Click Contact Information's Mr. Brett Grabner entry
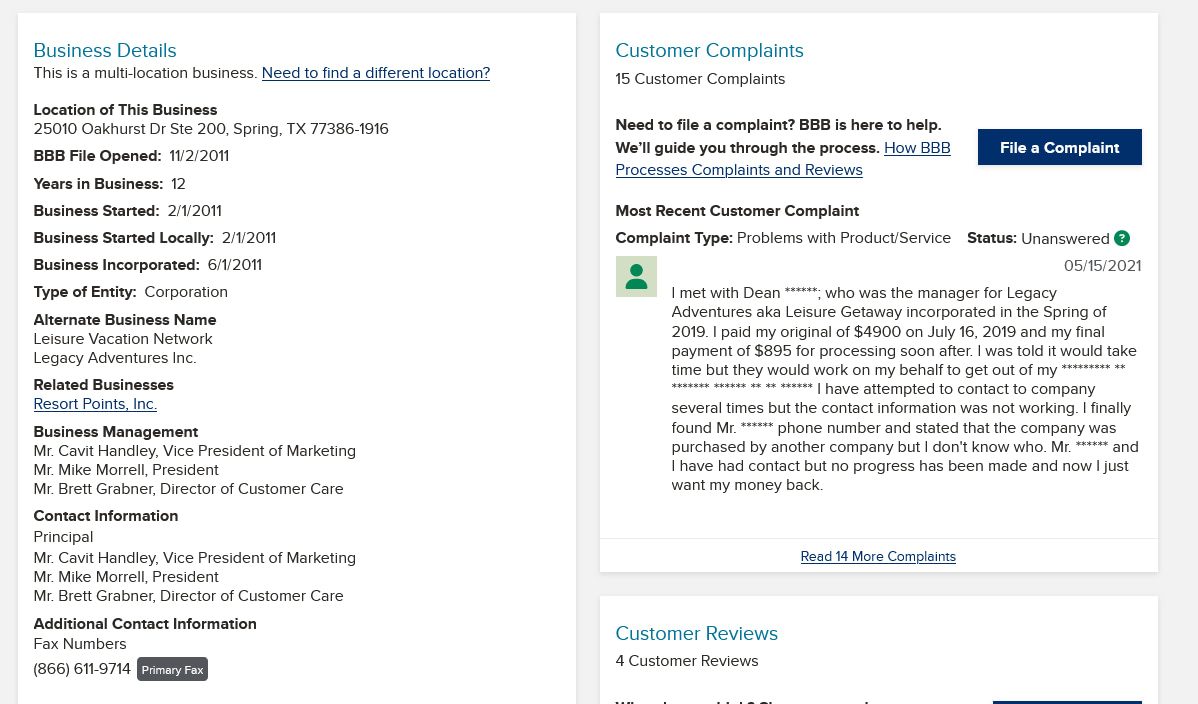Screen dimensions: 1198x704 [x=189, y=595]
